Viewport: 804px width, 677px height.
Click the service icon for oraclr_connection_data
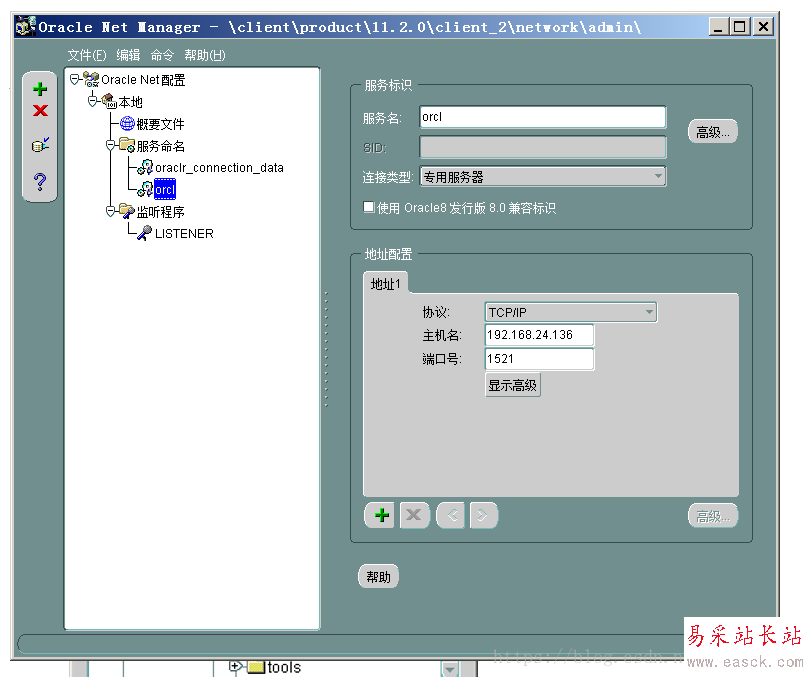[x=145, y=167]
